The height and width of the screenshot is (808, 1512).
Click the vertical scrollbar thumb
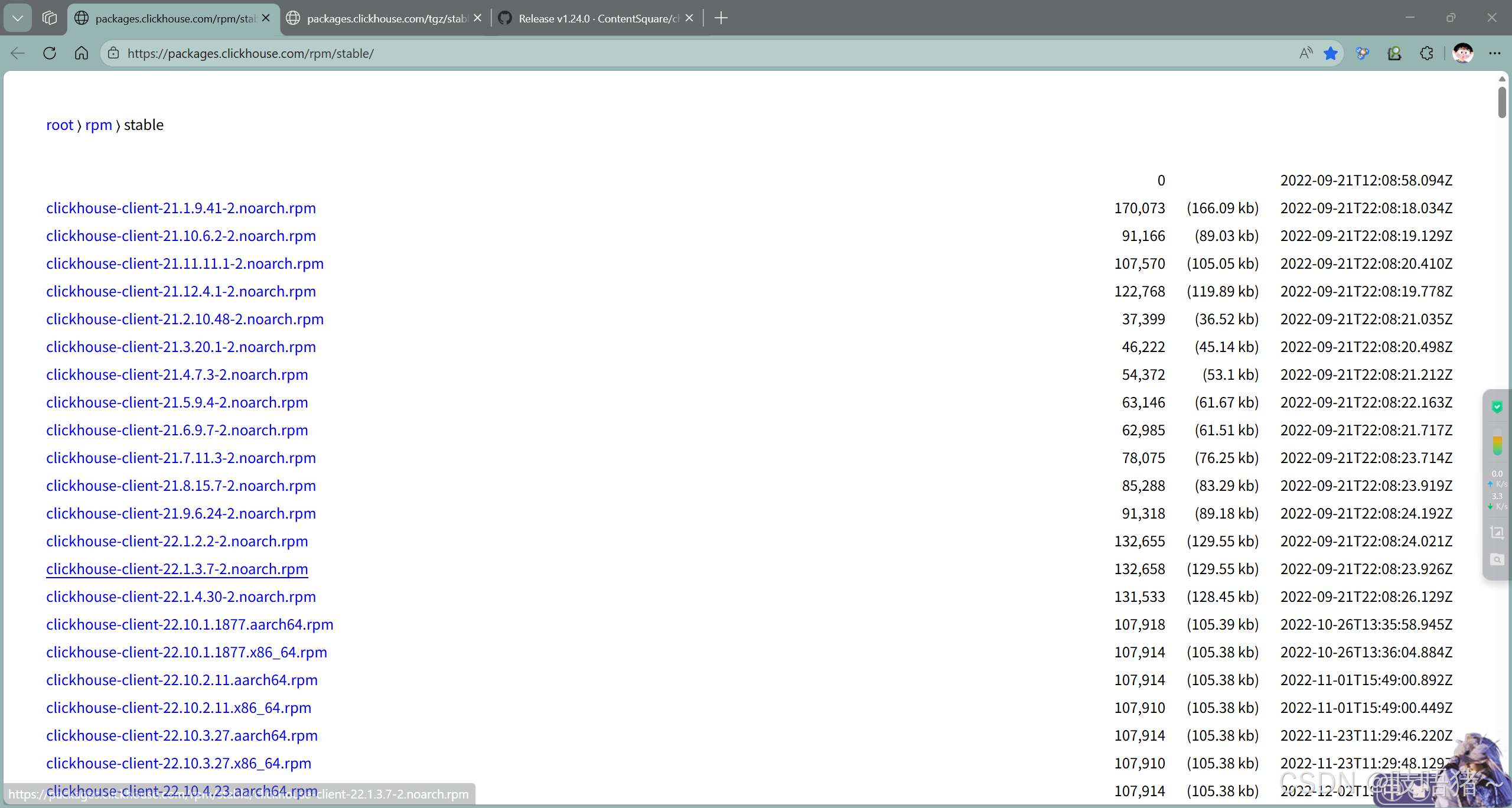1502,102
